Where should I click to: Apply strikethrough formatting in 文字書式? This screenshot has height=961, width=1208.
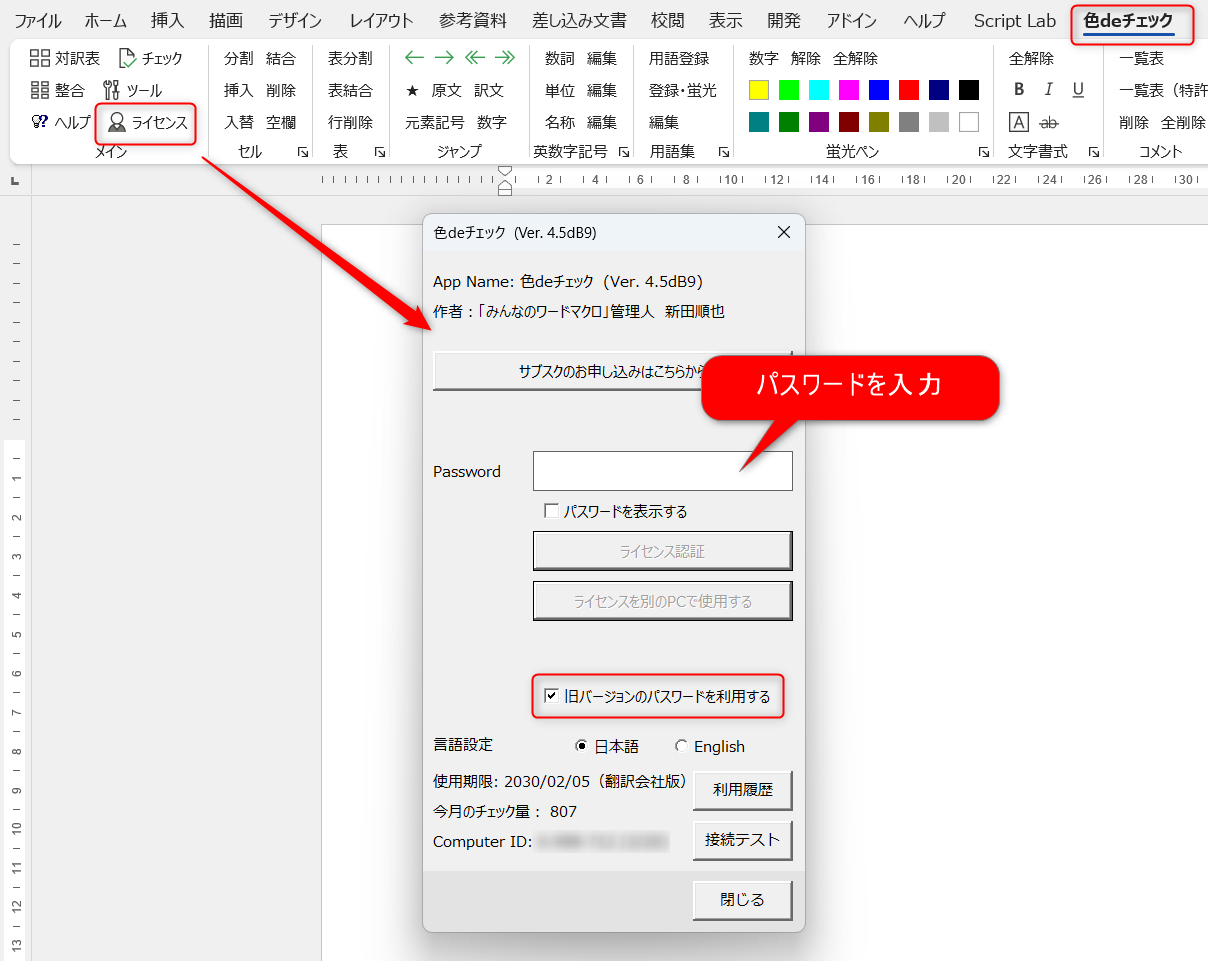coord(1049,122)
